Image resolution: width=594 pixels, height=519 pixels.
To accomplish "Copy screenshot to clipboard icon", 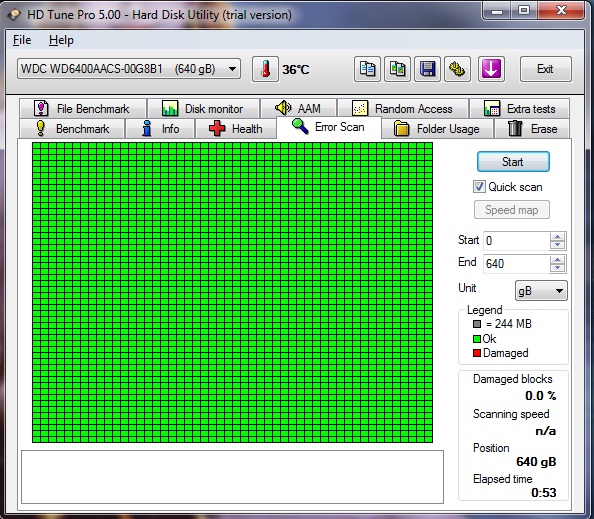I will click(x=397, y=69).
